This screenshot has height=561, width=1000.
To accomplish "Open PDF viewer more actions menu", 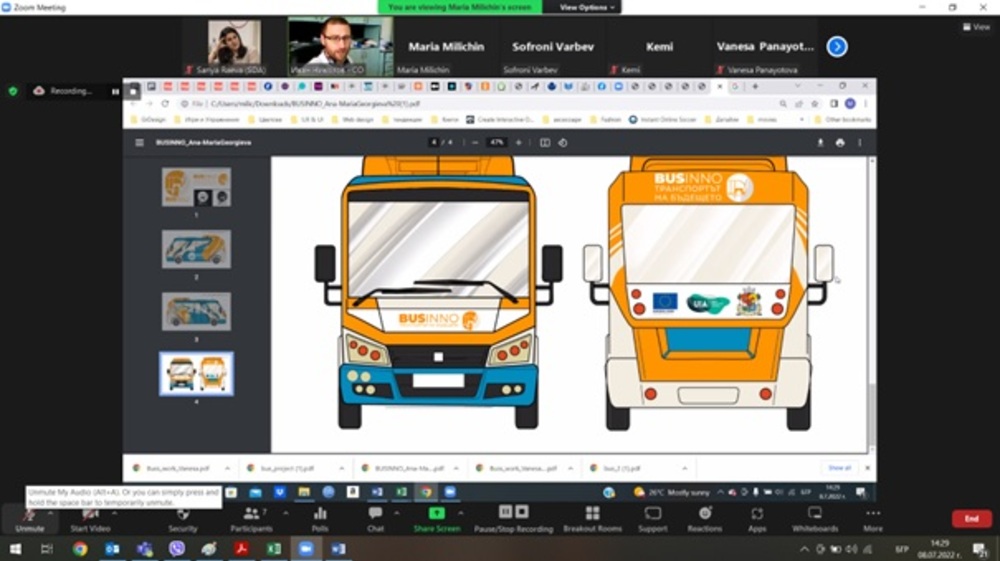I will pos(860,143).
